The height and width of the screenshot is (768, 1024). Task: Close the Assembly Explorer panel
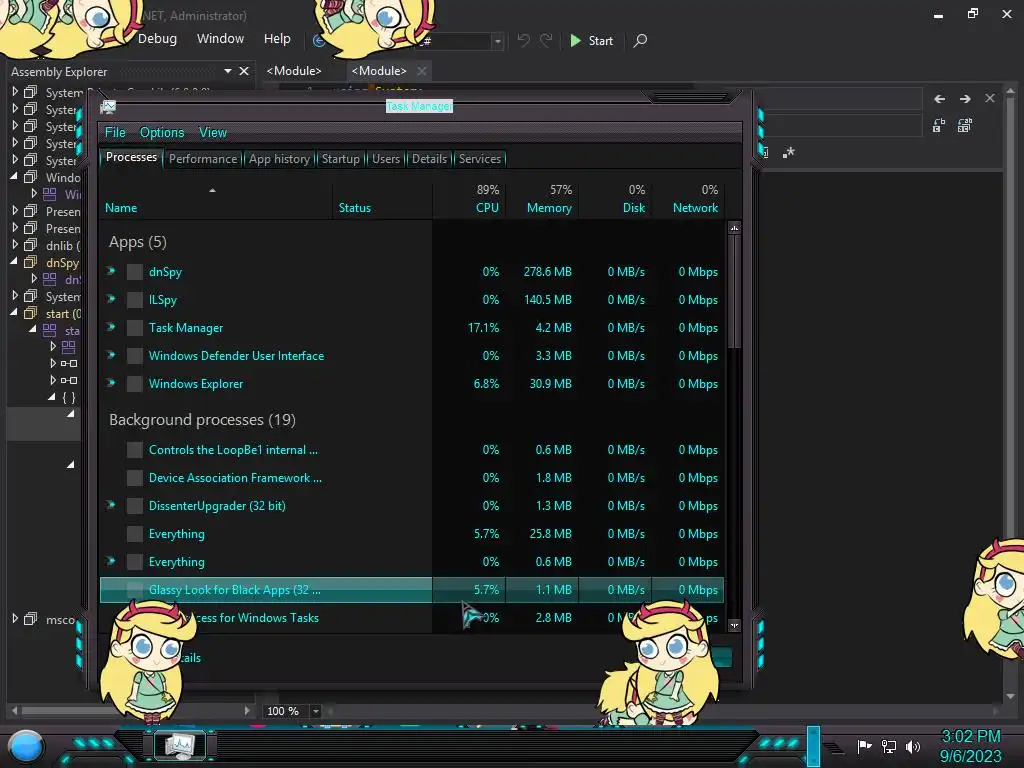[244, 71]
